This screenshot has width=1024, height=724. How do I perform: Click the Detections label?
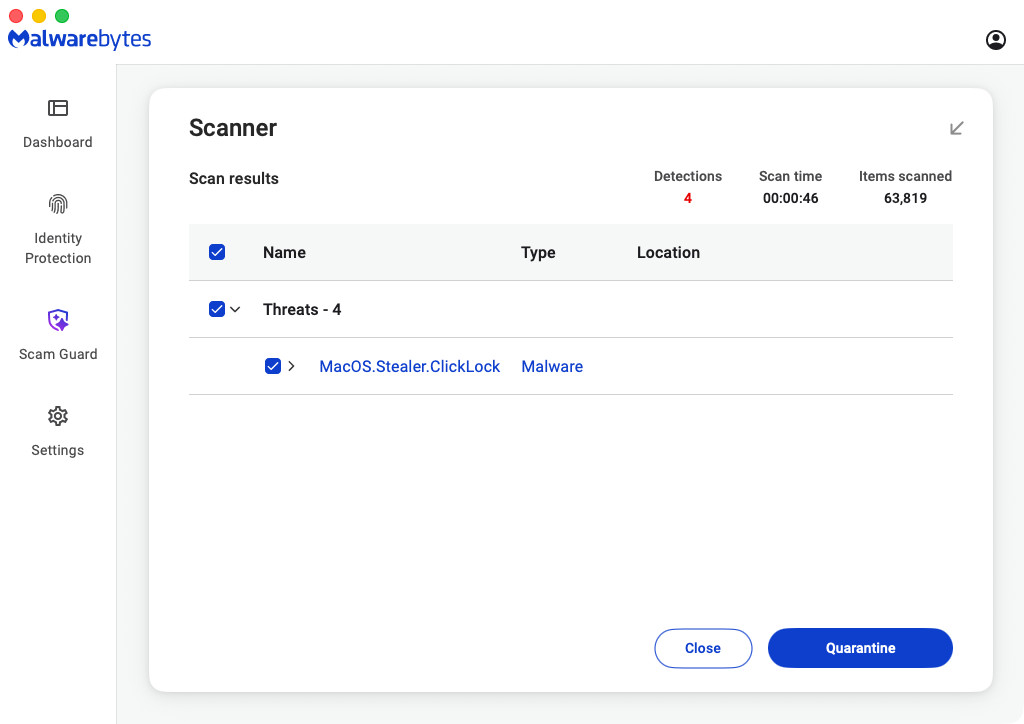coord(688,176)
